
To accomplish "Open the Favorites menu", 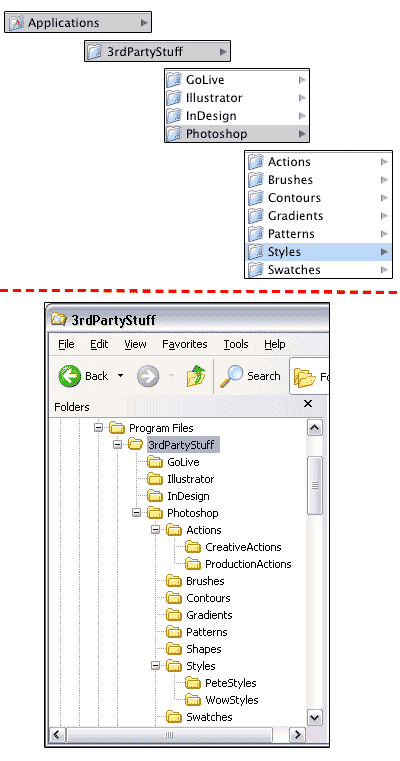I will [184, 344].
